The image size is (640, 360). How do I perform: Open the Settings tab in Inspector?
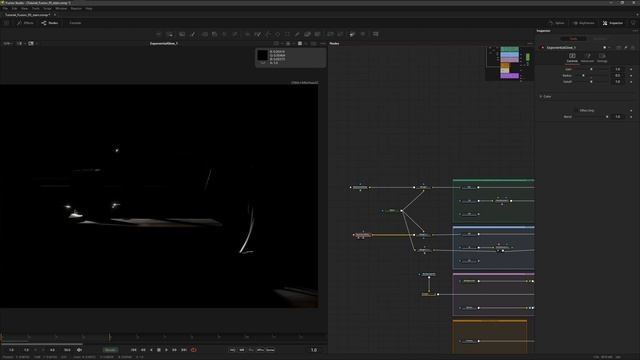602,58
